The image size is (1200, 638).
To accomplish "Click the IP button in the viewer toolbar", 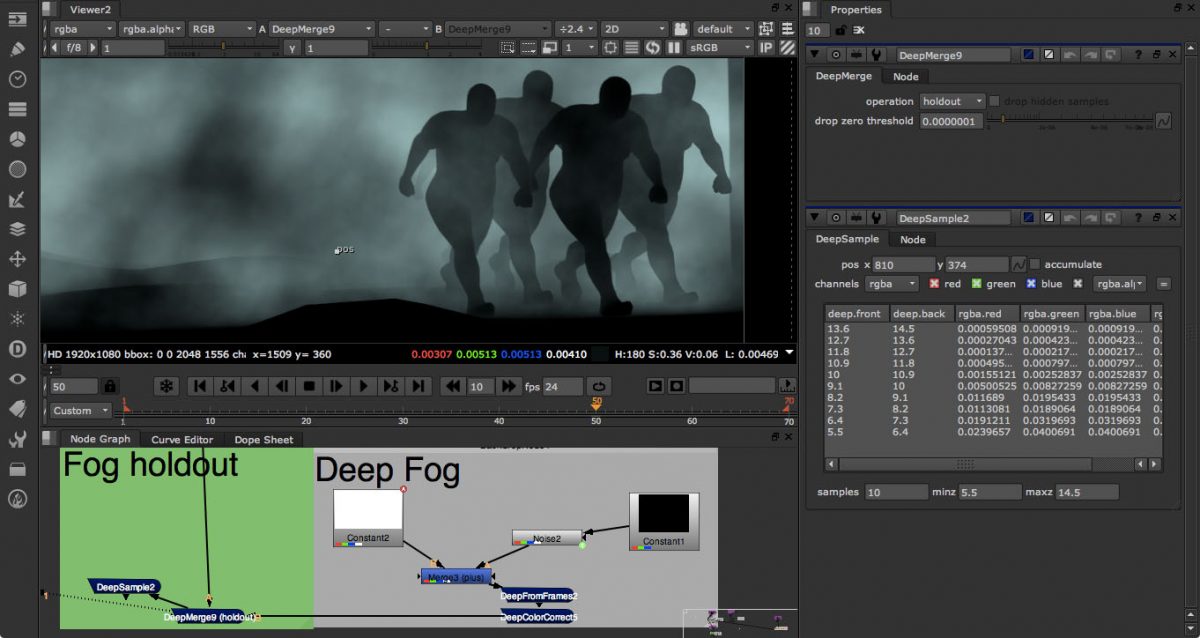I will pyautogui.click(x=765, y=47).
